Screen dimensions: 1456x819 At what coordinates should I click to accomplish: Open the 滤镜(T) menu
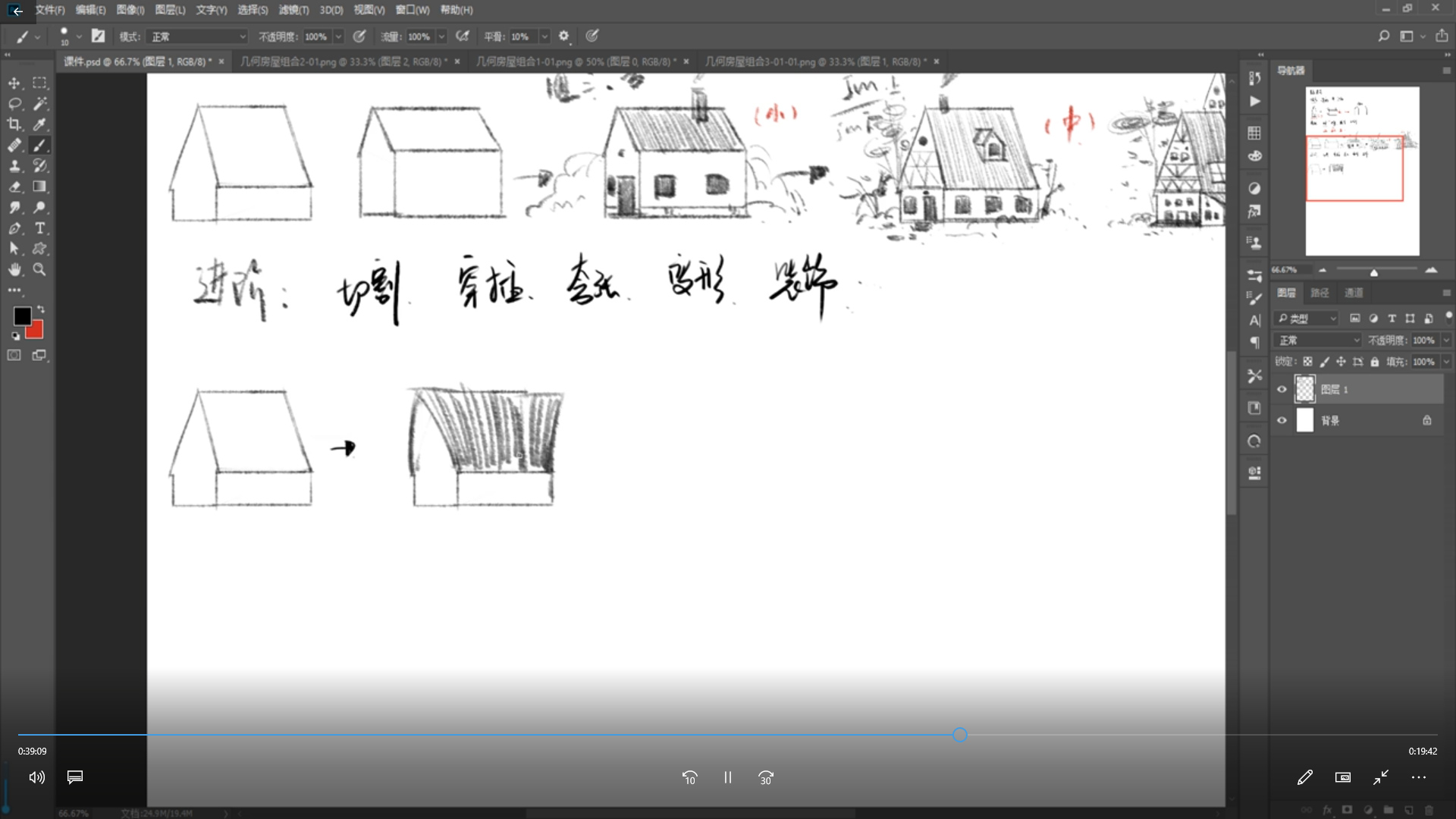coord(293,10)
